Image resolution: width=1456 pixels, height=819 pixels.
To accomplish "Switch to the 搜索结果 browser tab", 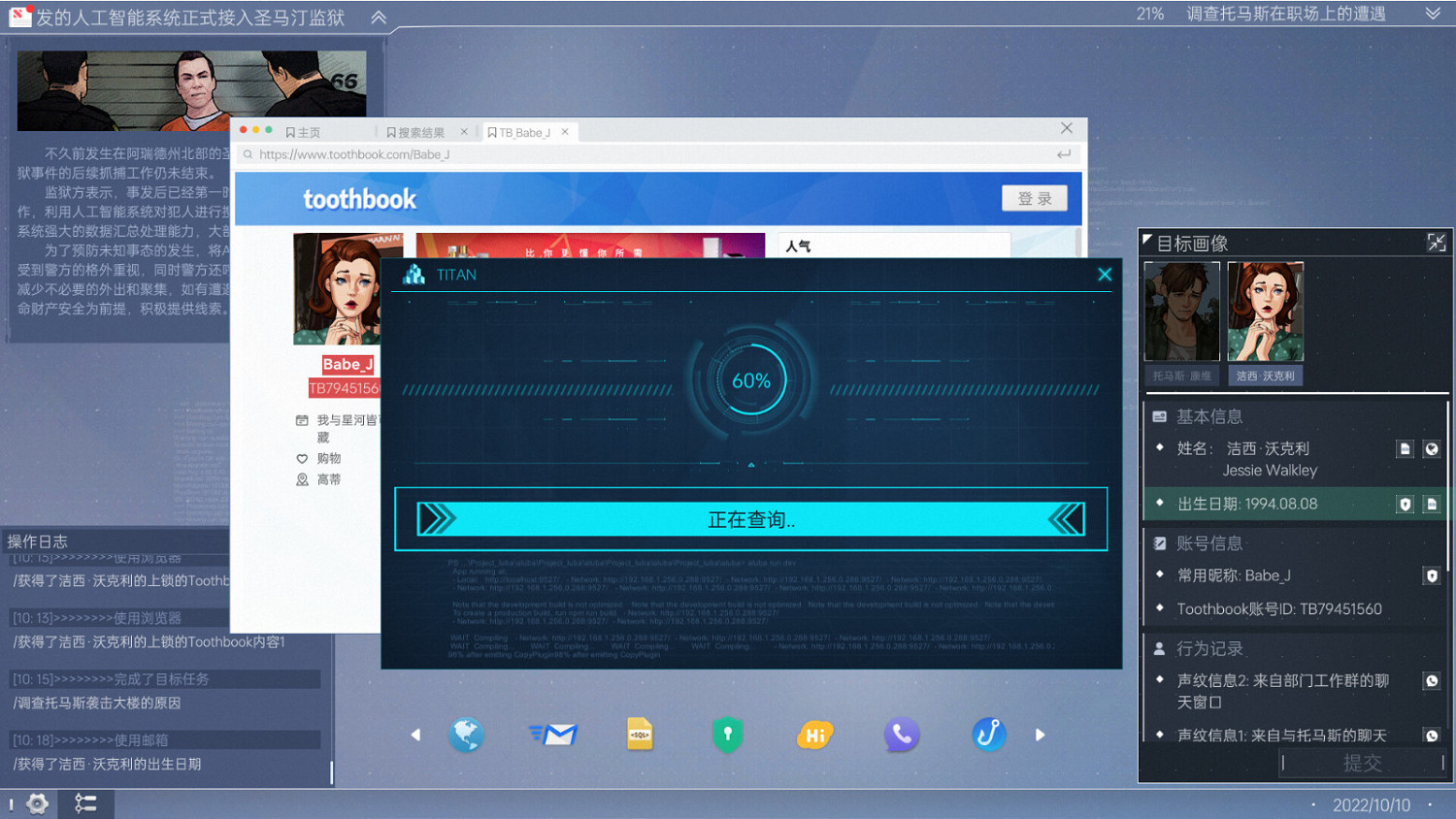I will click(x=415, y=132).
